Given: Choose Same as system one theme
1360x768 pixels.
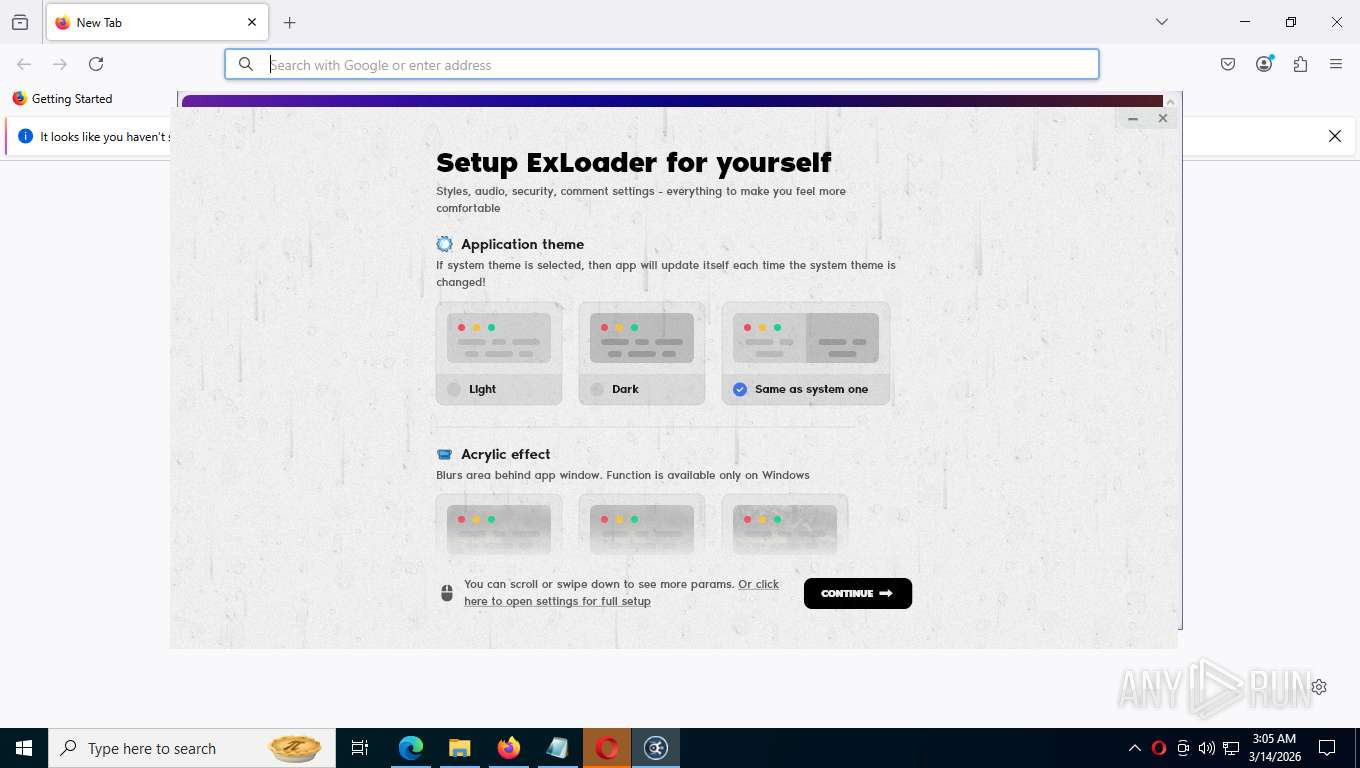Looking at the screenshot, I should 740,389.
